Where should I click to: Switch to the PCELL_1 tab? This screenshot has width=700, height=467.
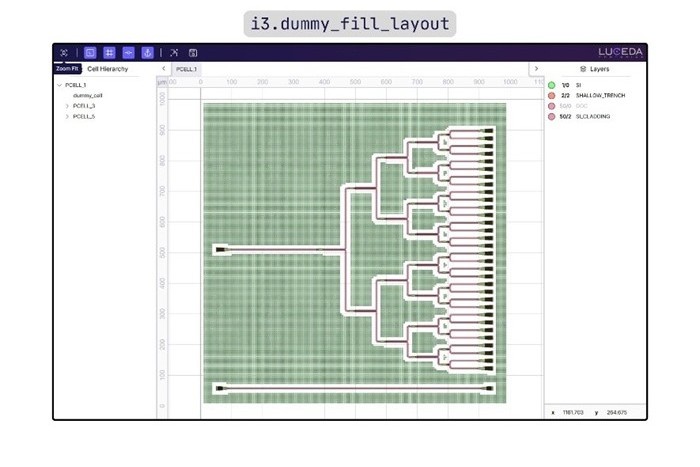point(186,69)
